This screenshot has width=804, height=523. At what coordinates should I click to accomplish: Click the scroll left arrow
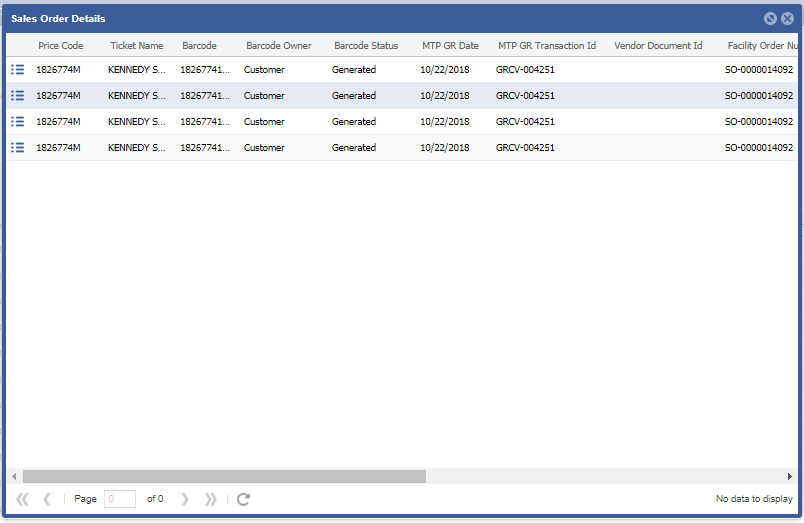[14, 477]
